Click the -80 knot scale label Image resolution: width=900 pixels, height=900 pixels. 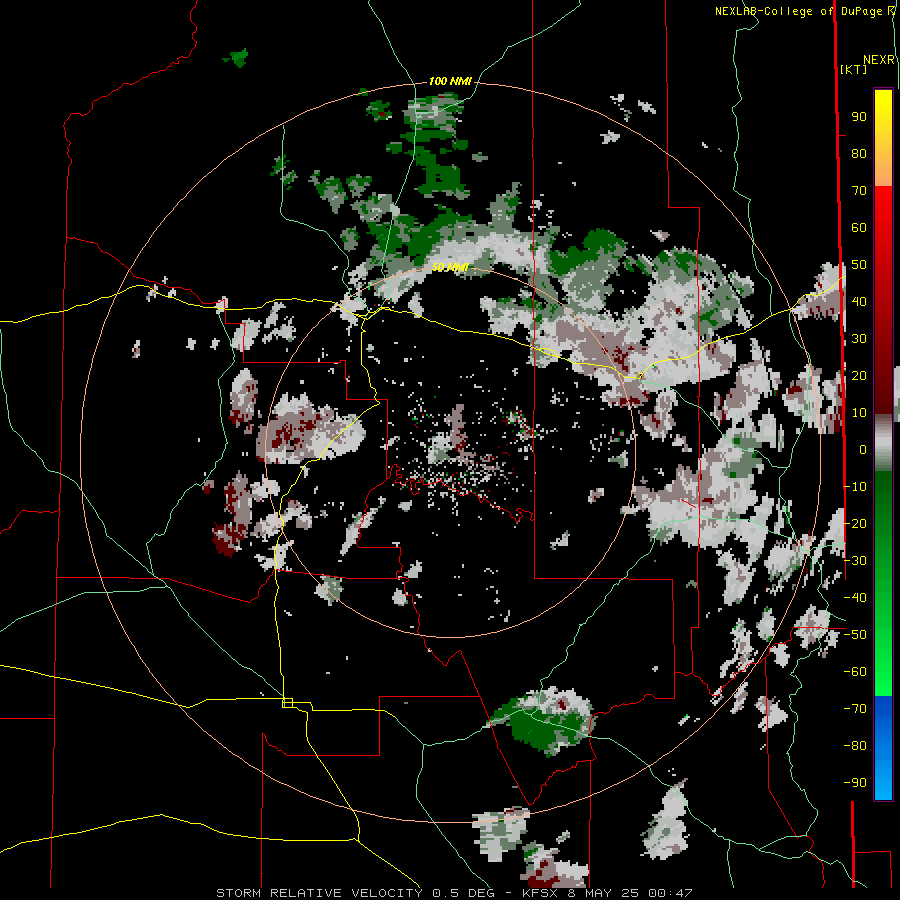click(x=855, y=746)
